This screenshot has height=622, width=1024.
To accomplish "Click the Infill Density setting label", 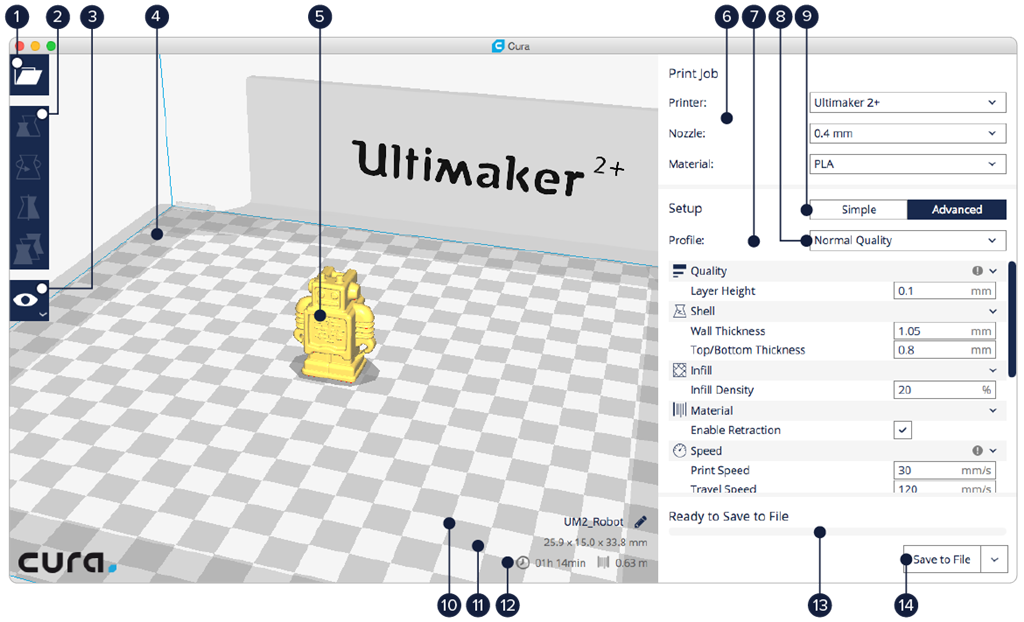I will click(722, 390).
